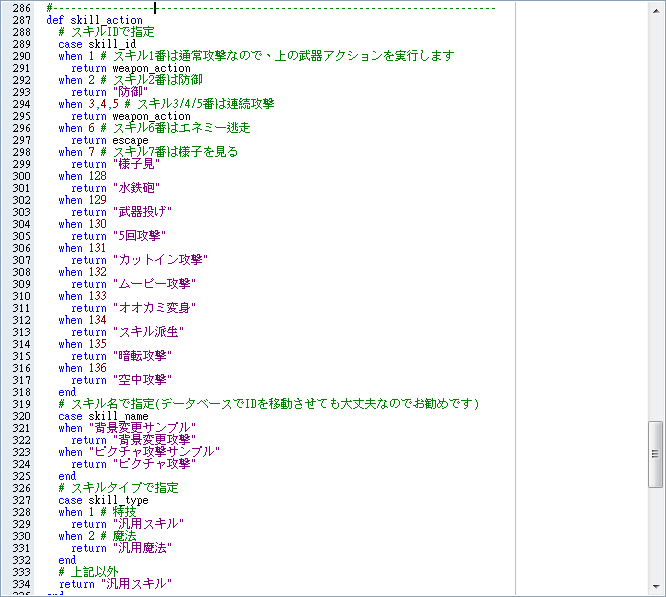Click the string "背景変更サンプル"
The image size is (666, 597).
[142, 428]
